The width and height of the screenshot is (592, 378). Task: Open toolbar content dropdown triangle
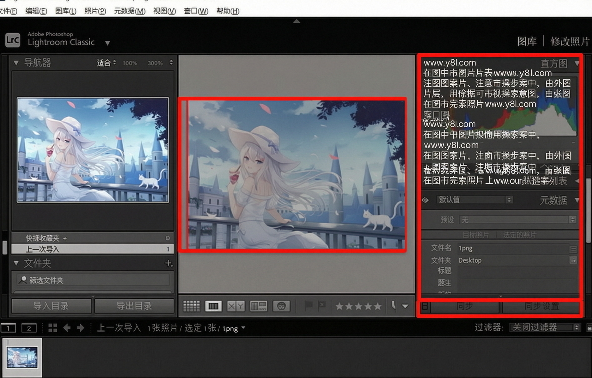tap(405, 306)
